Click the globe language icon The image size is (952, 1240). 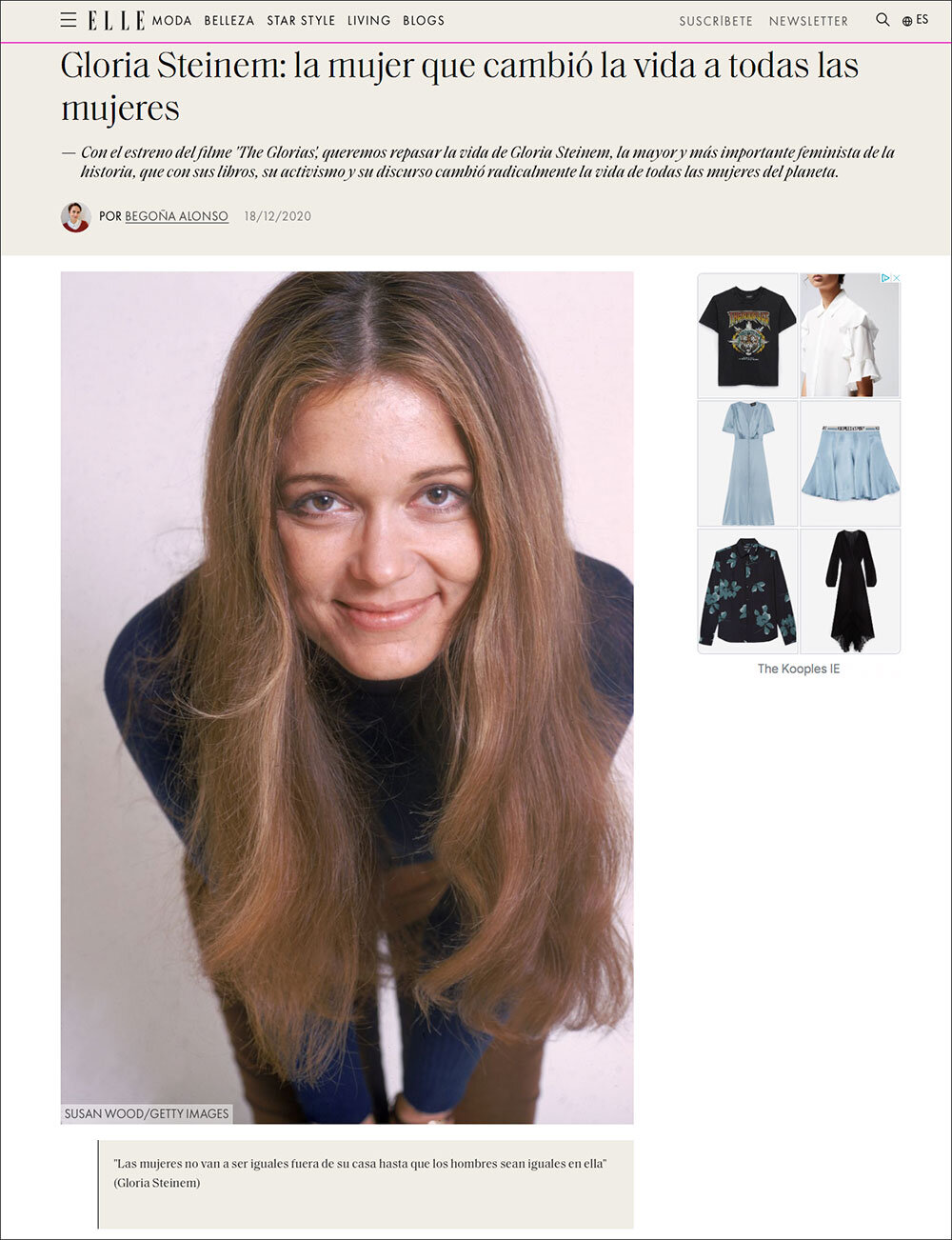[907, 21]
